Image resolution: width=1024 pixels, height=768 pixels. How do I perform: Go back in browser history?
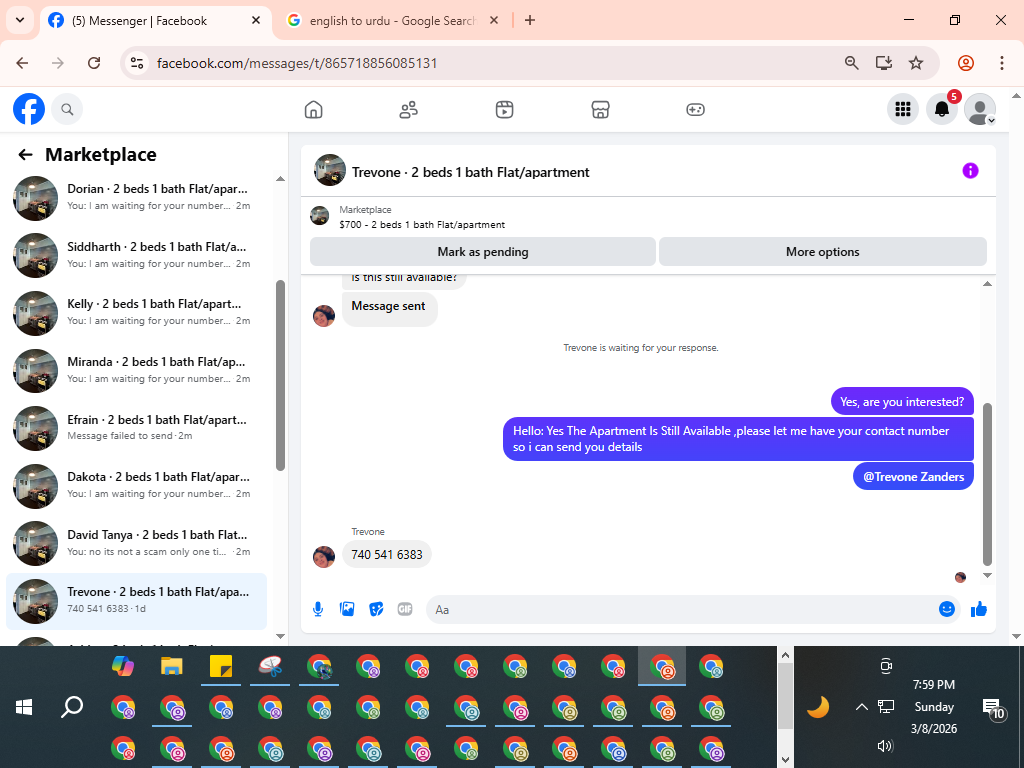[x=22, y=63]
